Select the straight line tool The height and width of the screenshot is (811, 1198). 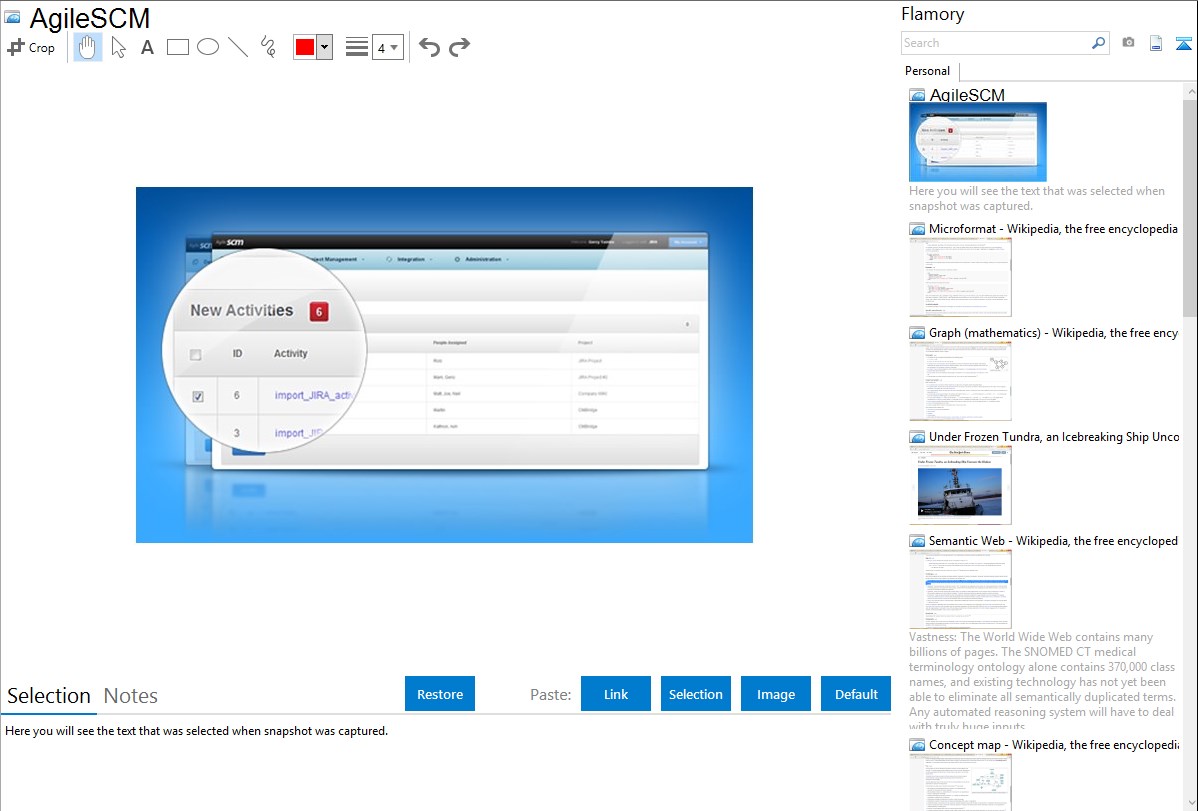pos(238,47)
